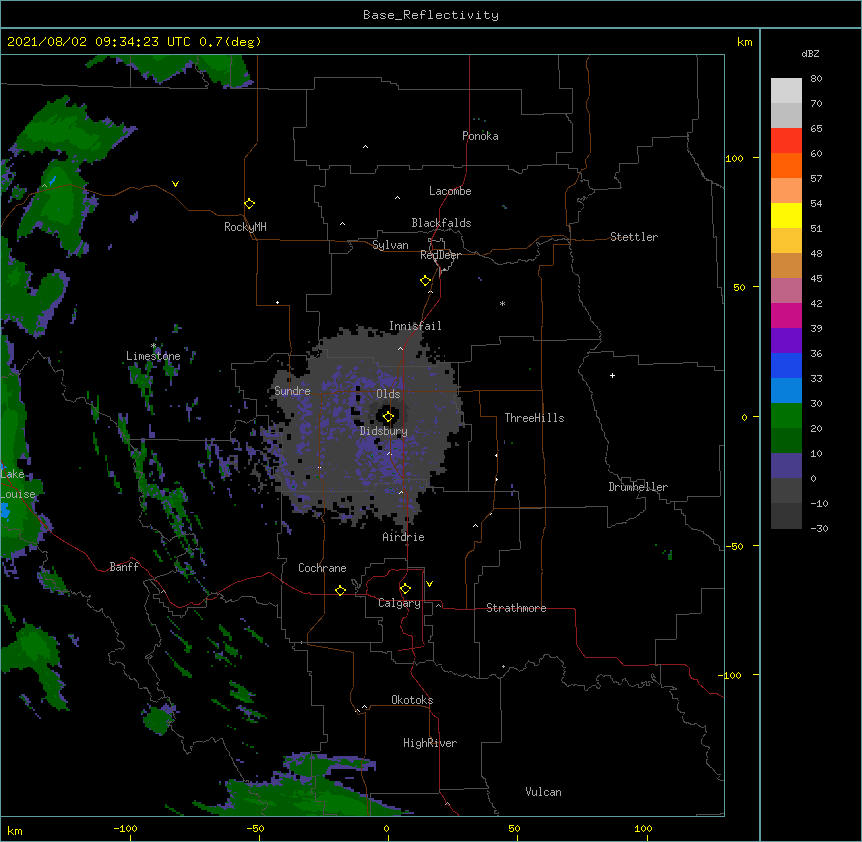The height and width of the screenshot is (842, 862).
Task: Click the RockyMH label
Action: (x=245, y=227)
